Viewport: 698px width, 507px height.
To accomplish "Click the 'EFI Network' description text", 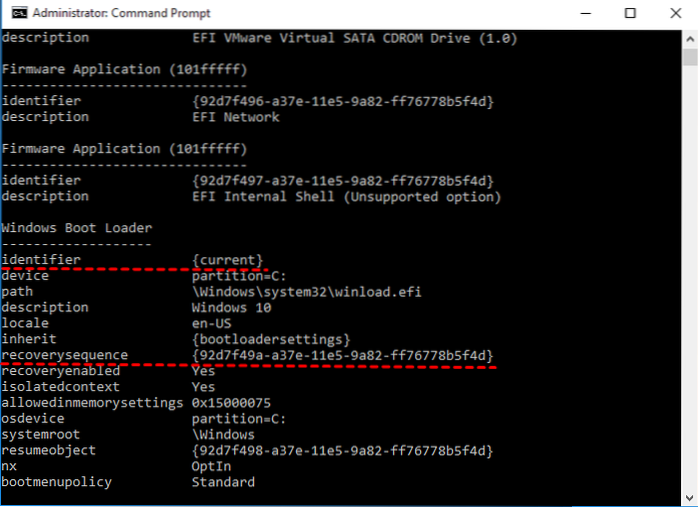I will [235, 117].
